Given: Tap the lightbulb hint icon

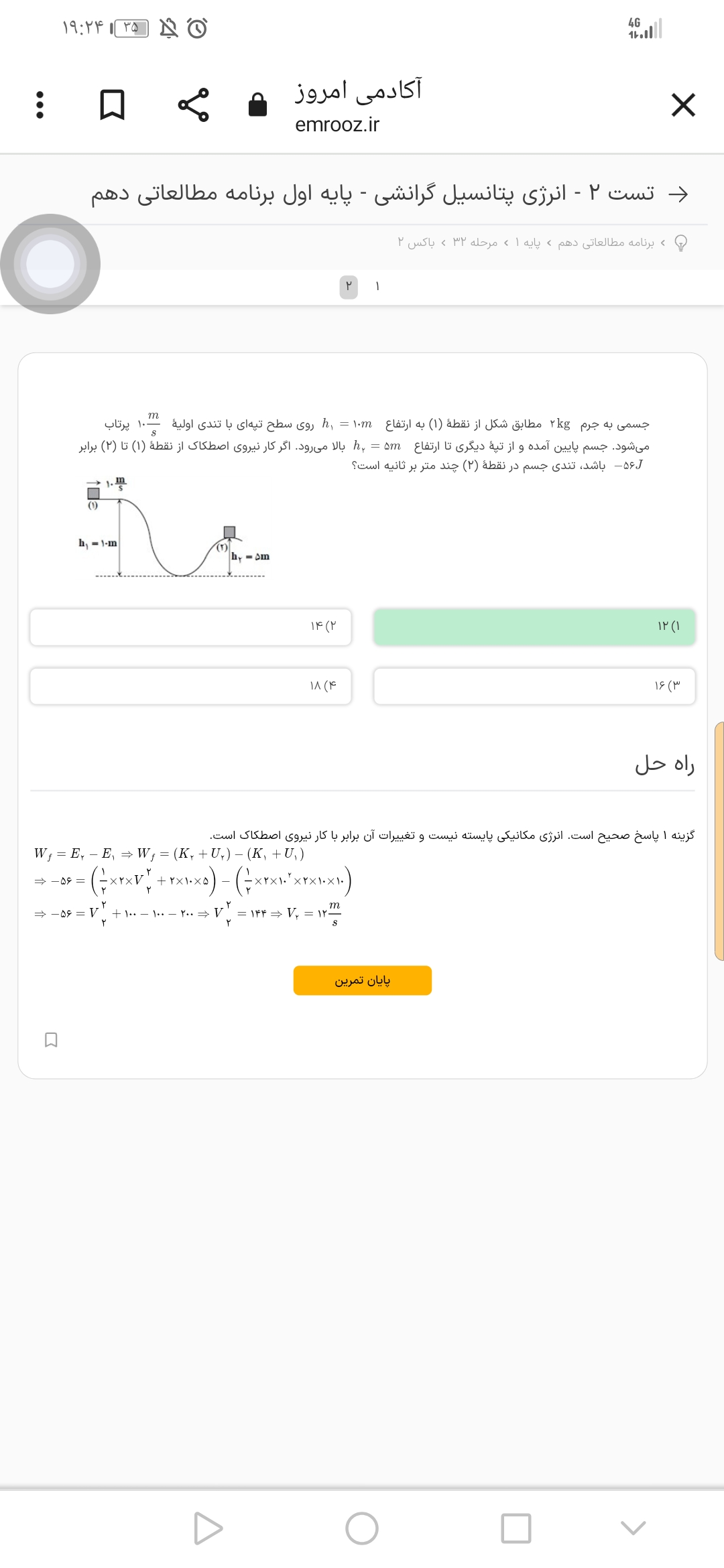Looking at the screenshot, I should 680,243.
